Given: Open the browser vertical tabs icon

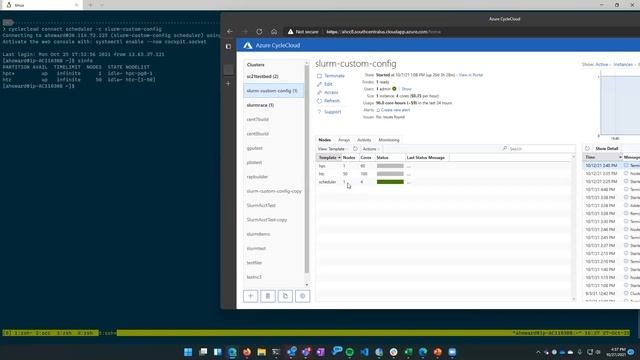Looking at the screenshot, I should click(228, 47).
